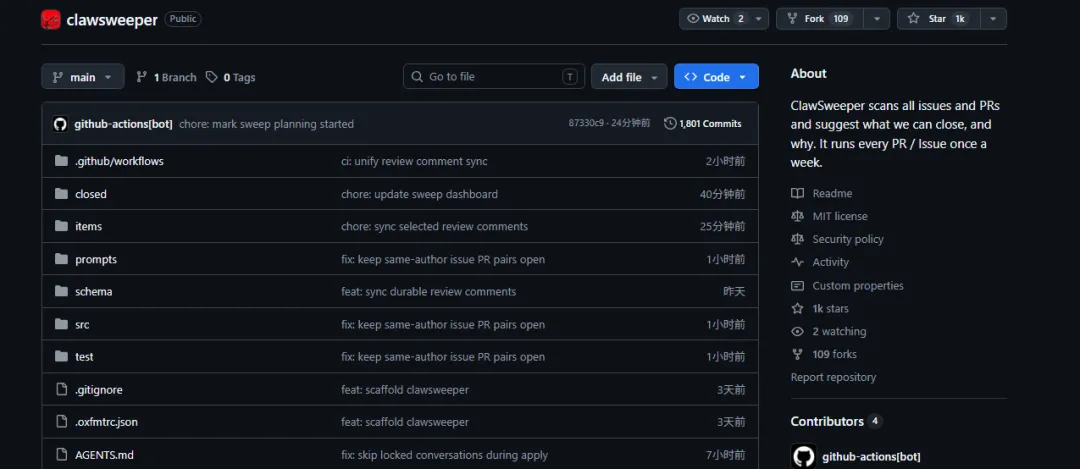Click the .gitignore file entry
The image size is (1080, 469).
coord(98,389)
